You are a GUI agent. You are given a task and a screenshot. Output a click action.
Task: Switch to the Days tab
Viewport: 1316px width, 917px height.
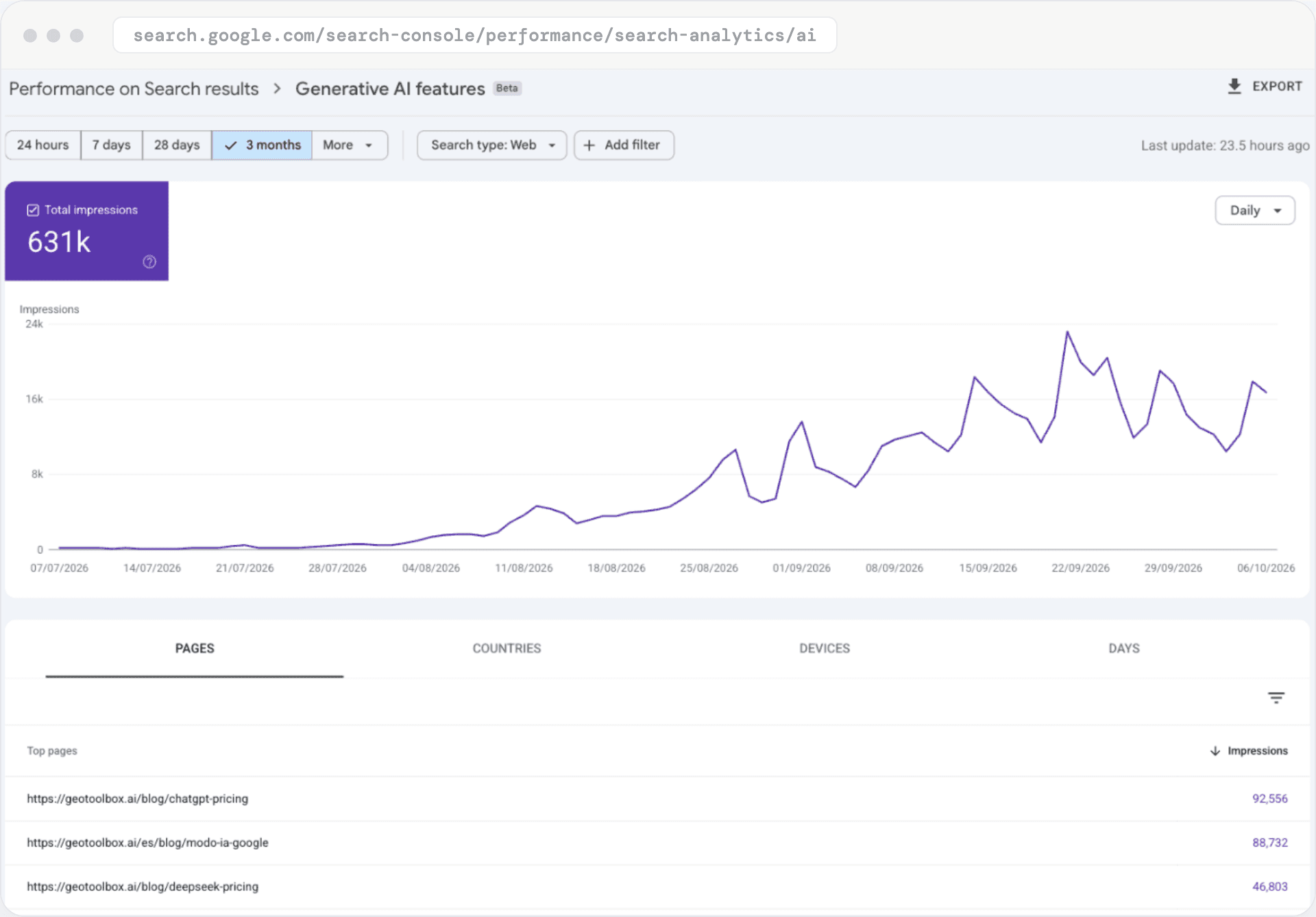(1124, 648)
